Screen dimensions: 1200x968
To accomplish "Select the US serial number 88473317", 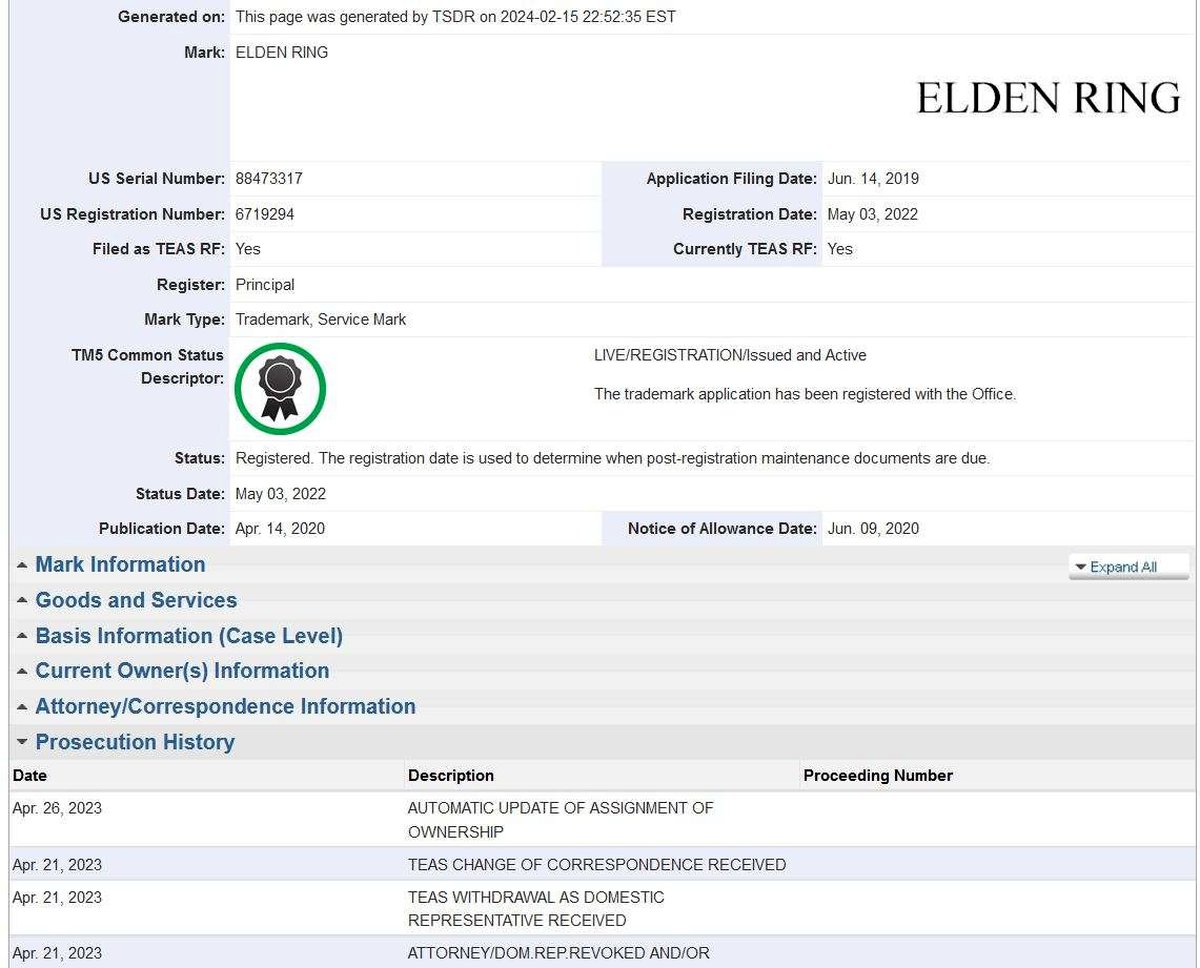I will 269,179.
